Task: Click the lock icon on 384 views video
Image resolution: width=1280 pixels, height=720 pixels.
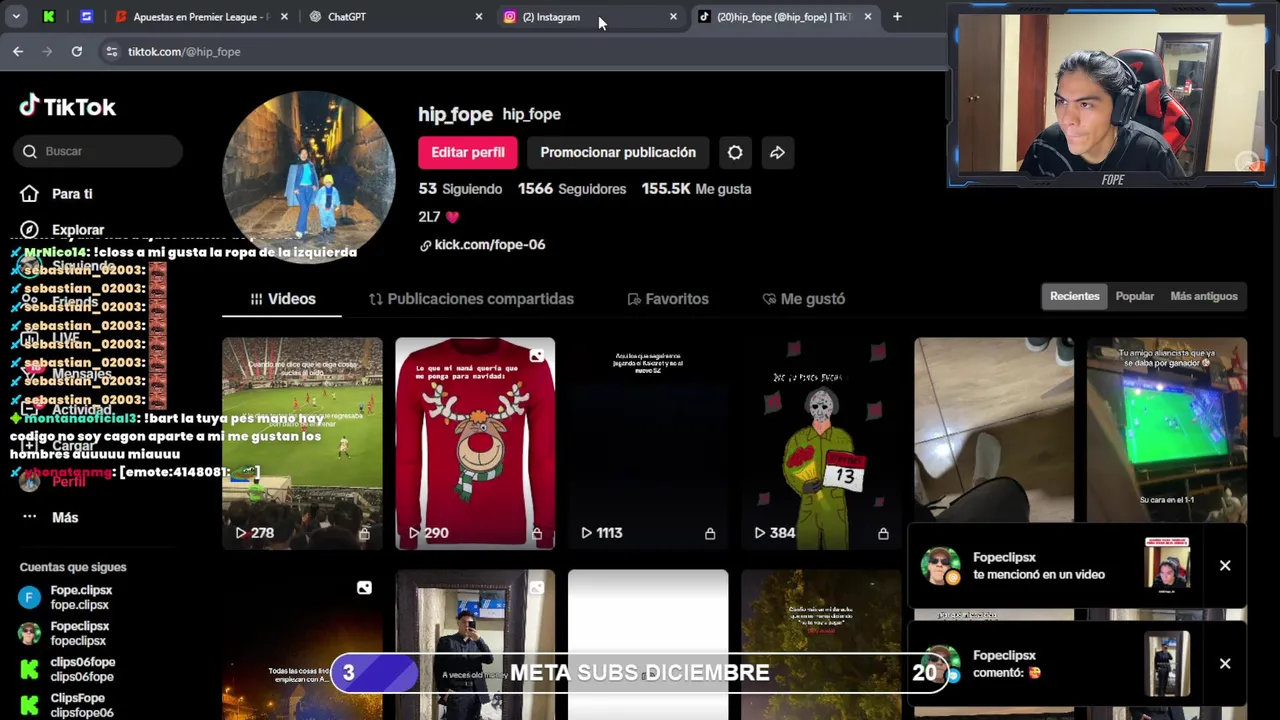Action: click(x=883, y=534)
